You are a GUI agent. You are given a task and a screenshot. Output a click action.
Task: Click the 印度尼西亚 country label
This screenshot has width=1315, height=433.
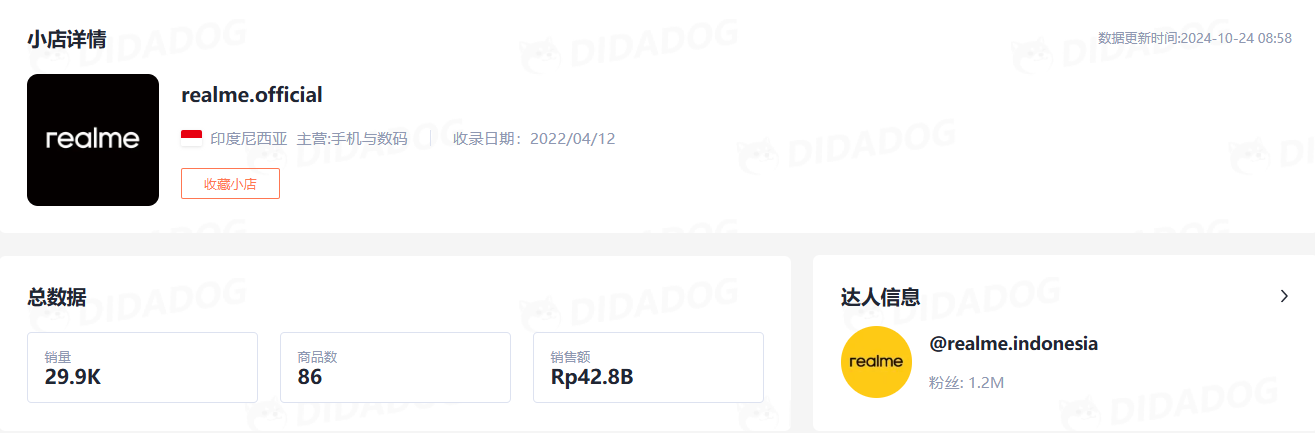(249, 139)
